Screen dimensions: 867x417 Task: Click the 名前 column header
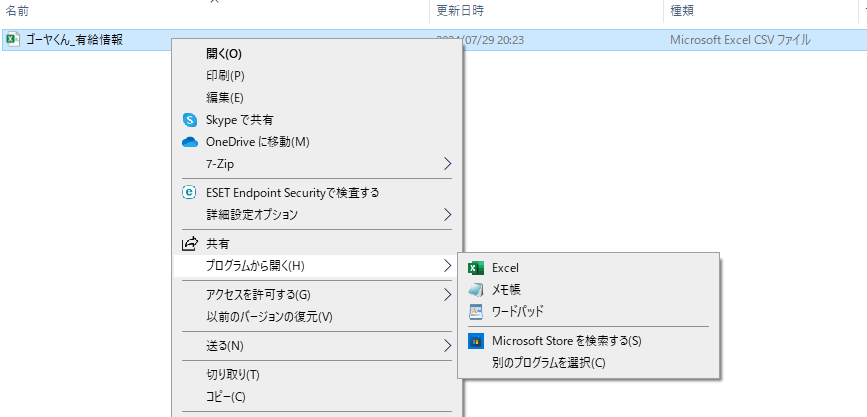point(18,11)
